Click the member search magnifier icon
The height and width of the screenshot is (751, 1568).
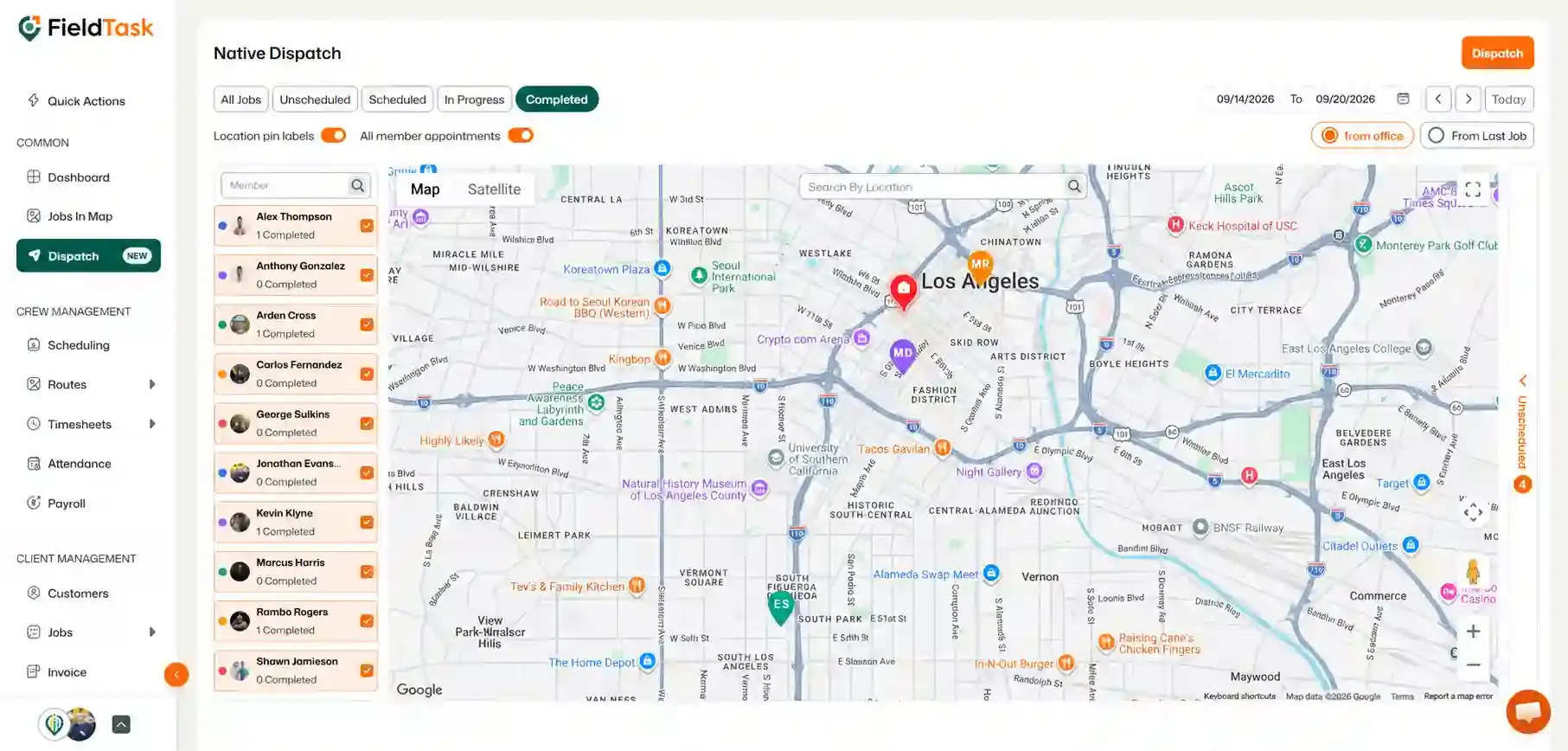358,185
